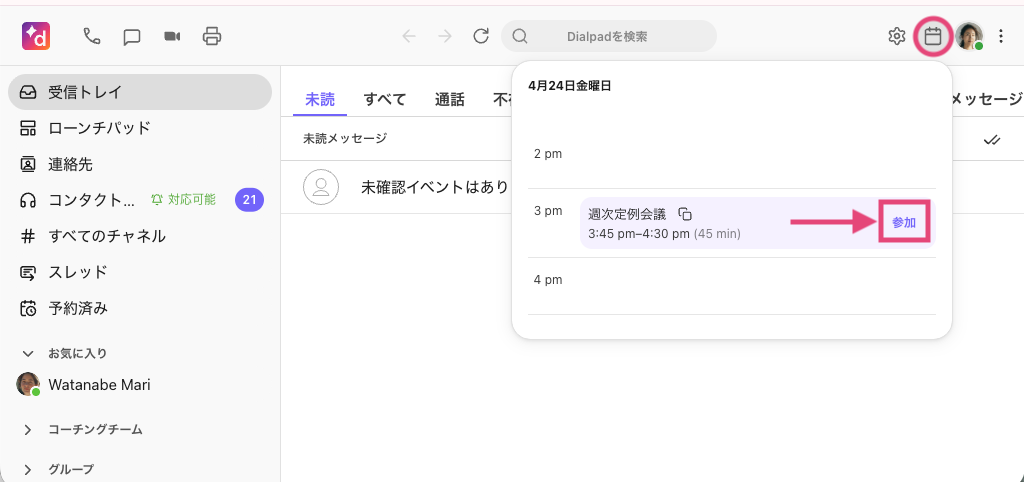
Task: Open スレッド in the sidebar
Action: [140, 272]
